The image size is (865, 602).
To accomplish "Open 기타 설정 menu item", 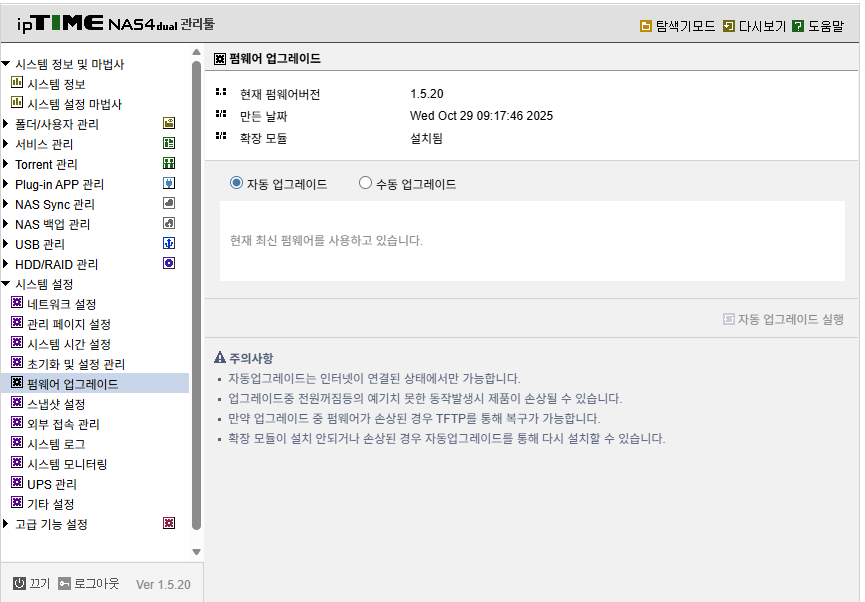I will [51, 504].
